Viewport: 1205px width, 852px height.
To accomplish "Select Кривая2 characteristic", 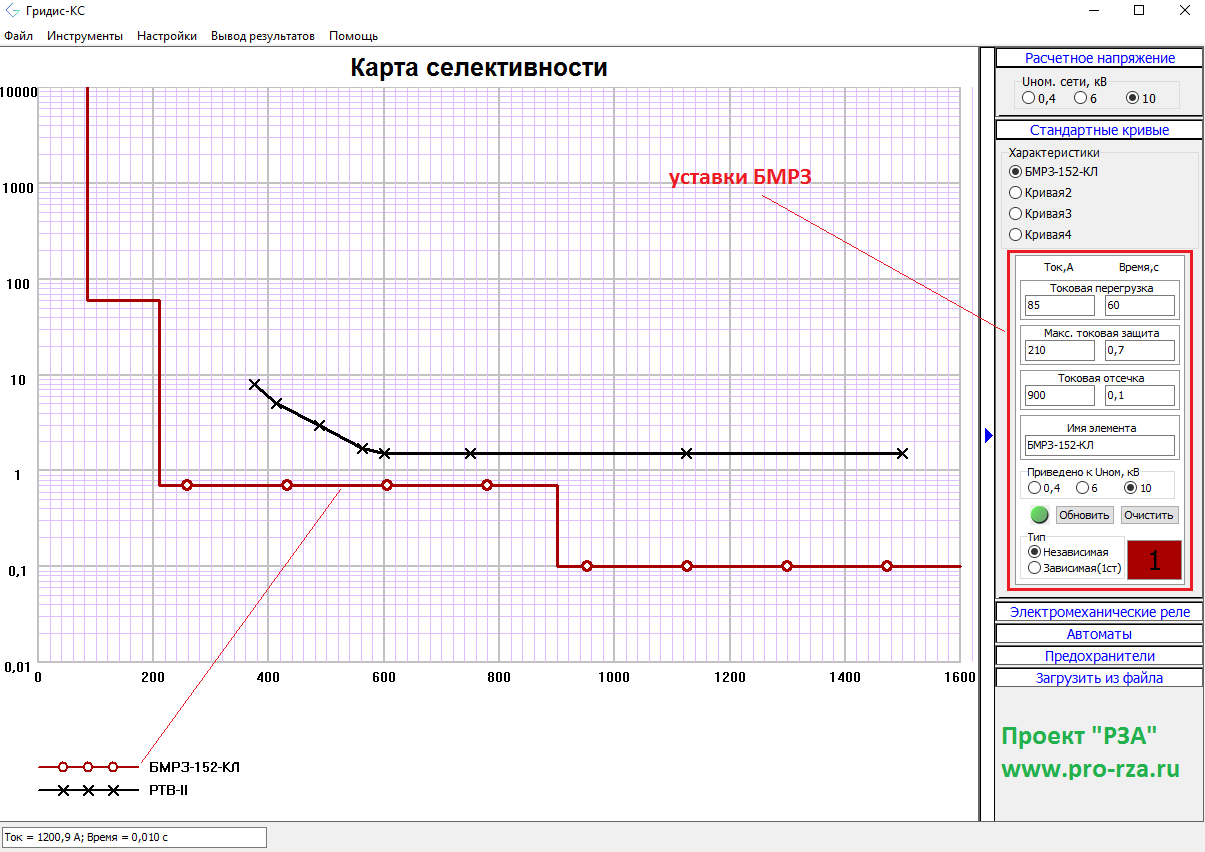I will tap(1016, 192).
